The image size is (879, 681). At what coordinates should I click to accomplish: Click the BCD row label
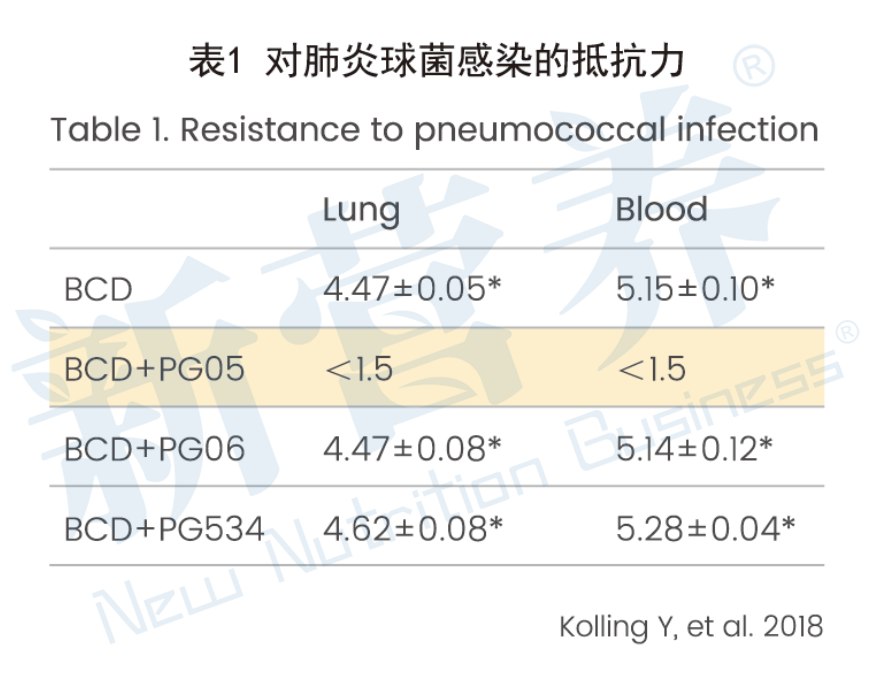[99, 290]
